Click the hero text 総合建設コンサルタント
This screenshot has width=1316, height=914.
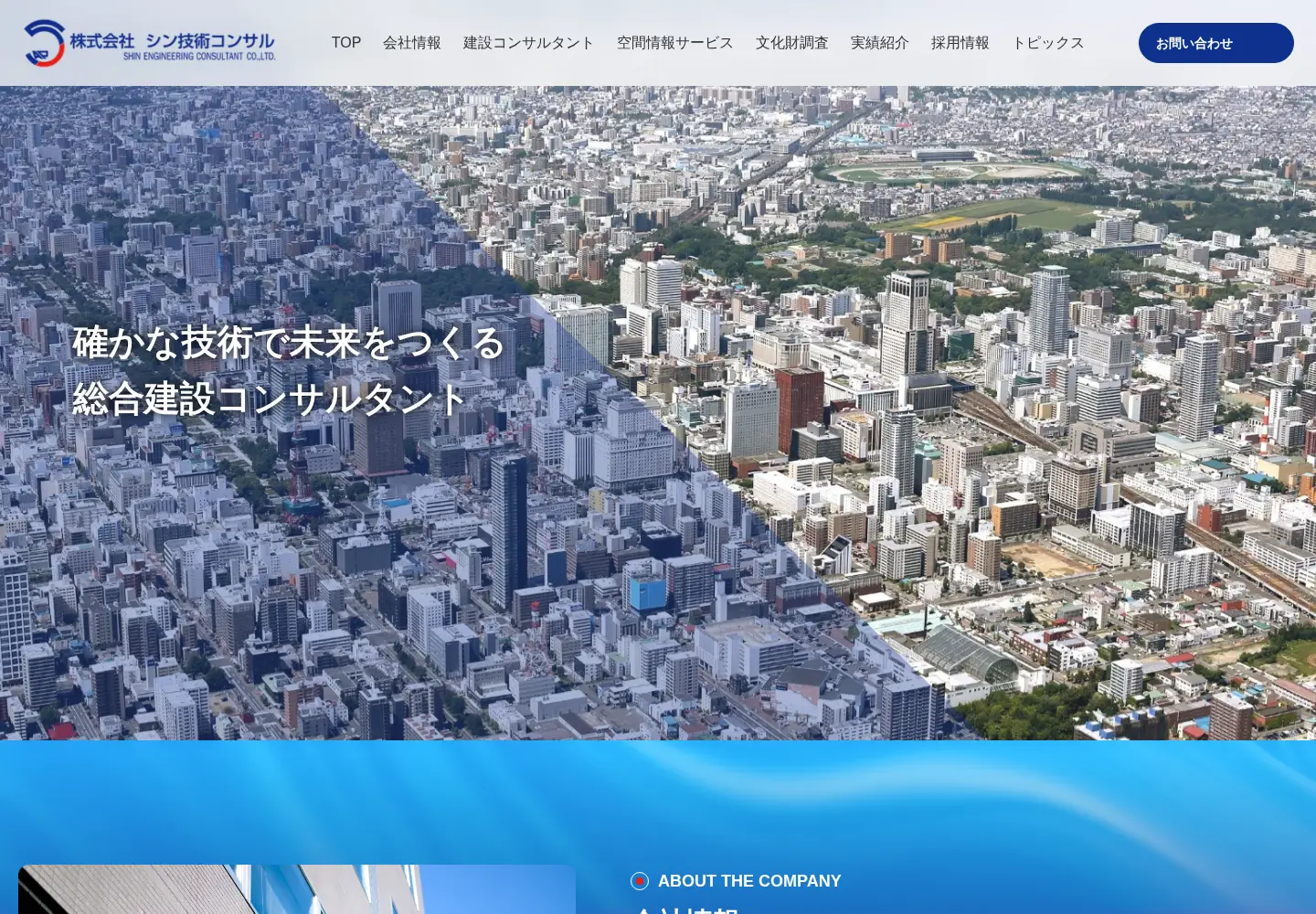click(271, 399)
